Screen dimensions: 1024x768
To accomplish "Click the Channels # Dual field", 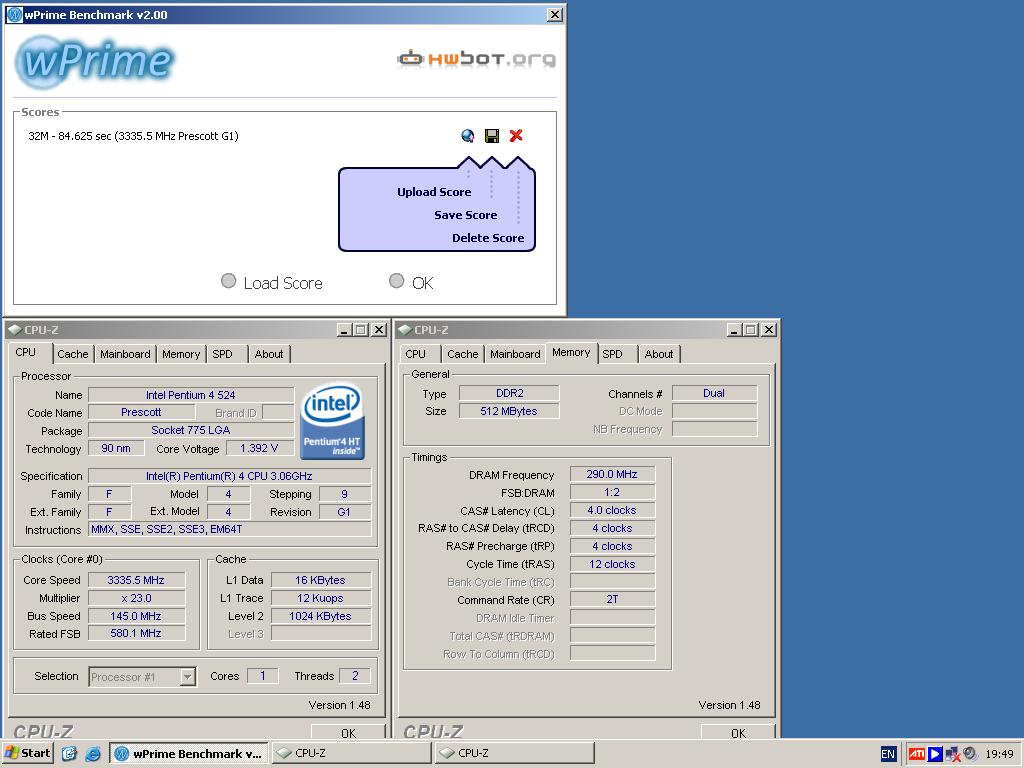I will (714, 393).
